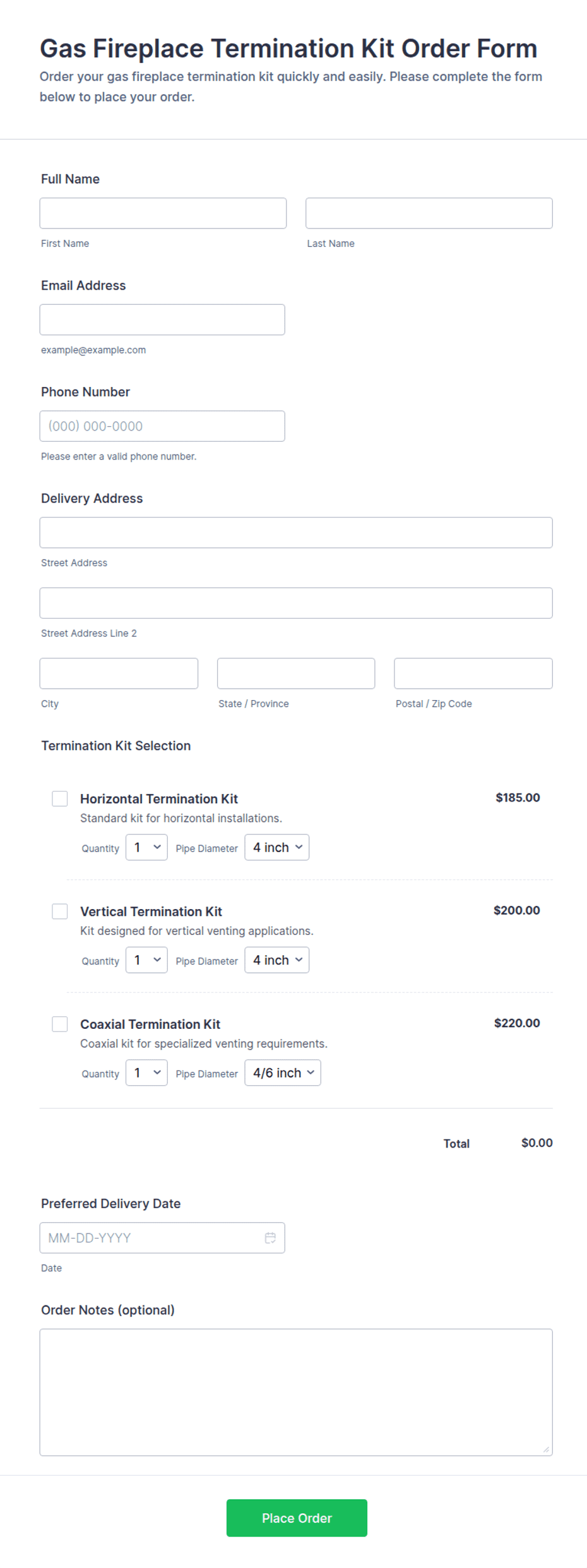Viewport: 587px width, 1568px height.
Task: Open the 4/6 inch Pipe Diameter dropdown
Action: click(283, 1072)
